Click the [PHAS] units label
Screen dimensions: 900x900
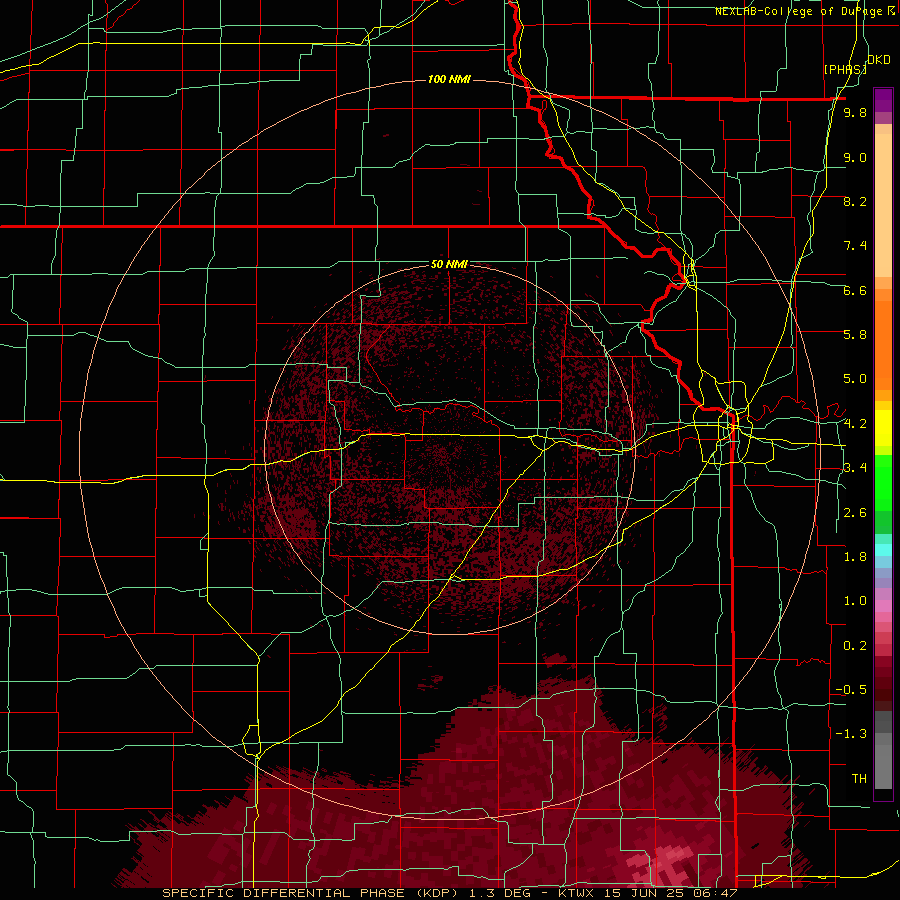click(845, 69)
